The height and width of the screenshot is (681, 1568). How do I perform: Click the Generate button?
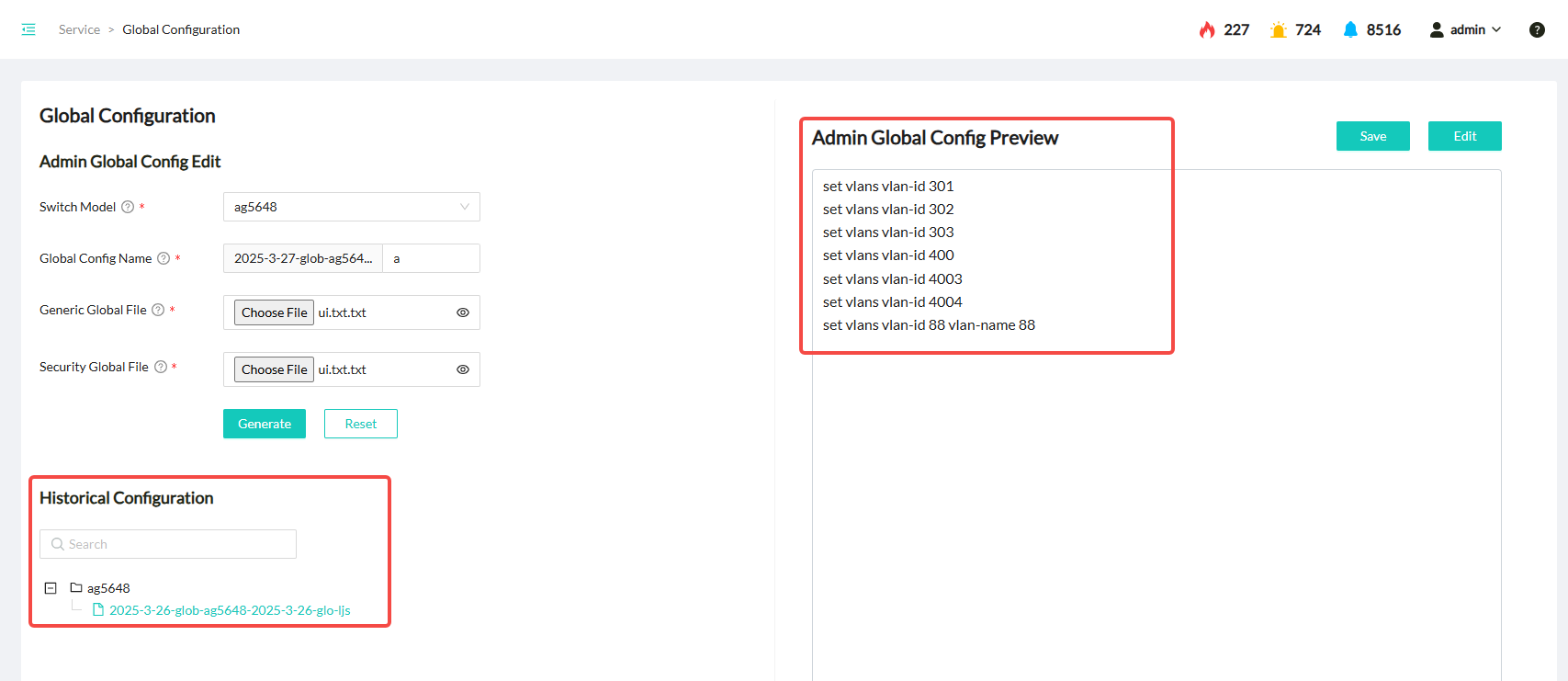pyautogui.click(x=264, y=424)
